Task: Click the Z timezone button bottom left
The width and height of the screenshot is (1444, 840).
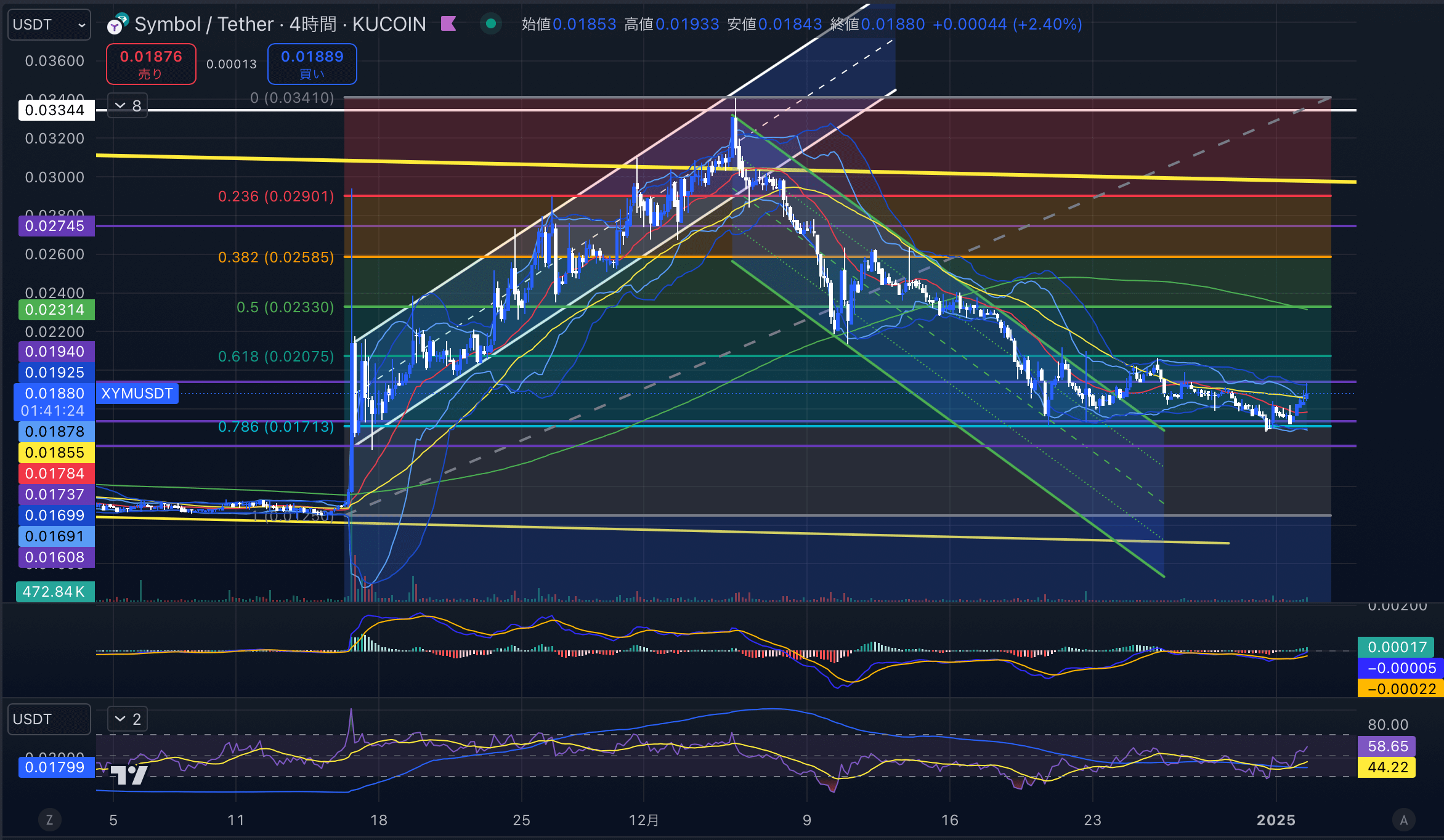Action: click(50, 820)
